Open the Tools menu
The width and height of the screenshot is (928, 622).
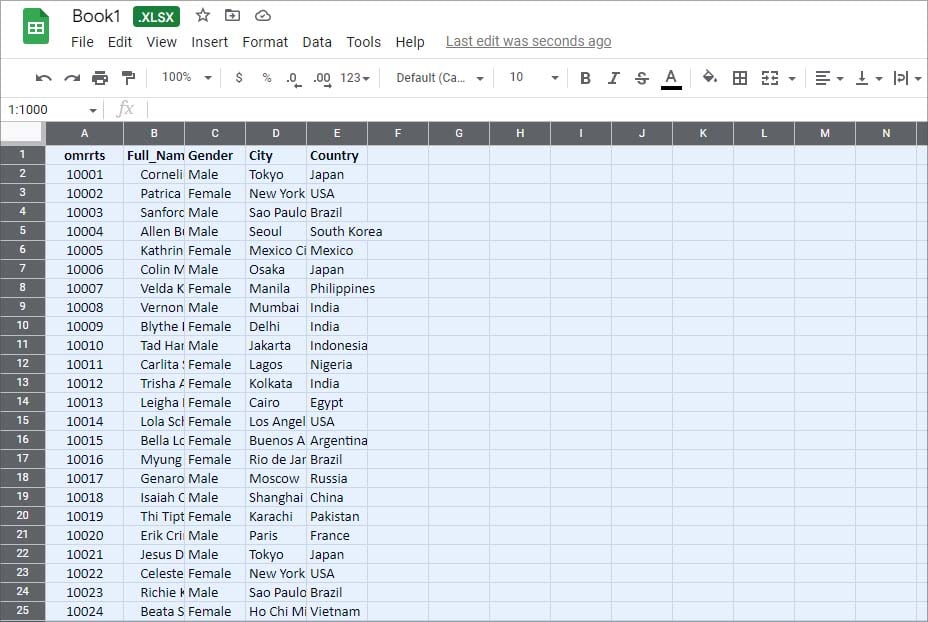pos(363,42)
